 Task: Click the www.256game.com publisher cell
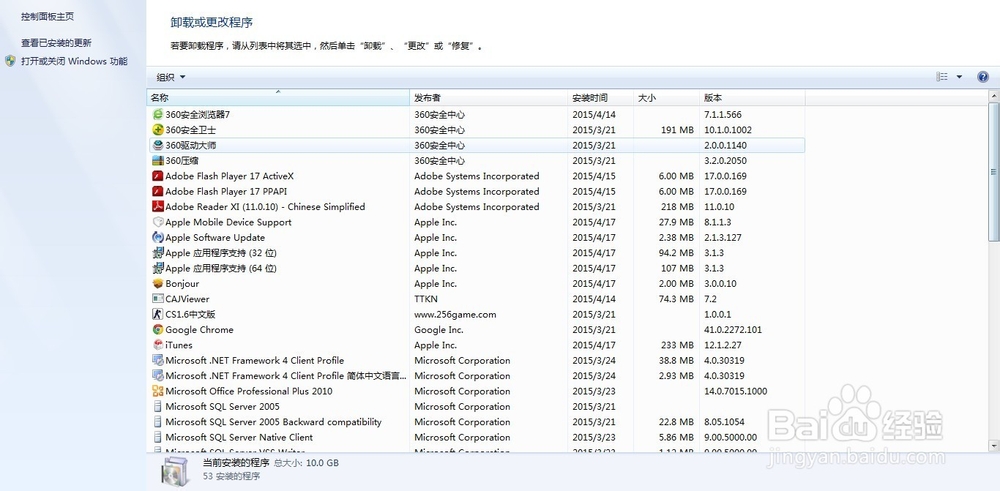pyautogui.click(x=455, y=314)
